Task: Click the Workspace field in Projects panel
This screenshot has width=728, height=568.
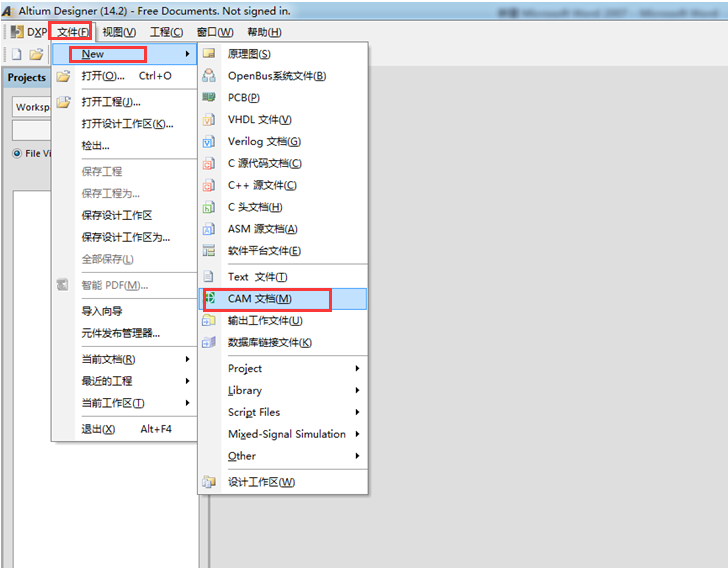Action: point(32,107)
